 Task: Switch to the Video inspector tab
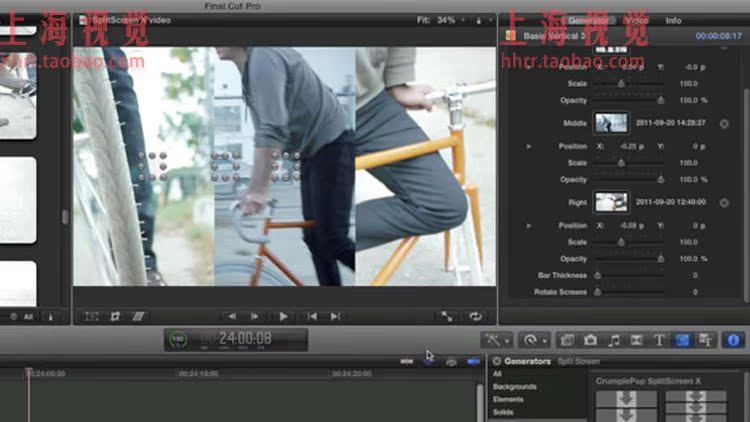click(x=638, y=21)
